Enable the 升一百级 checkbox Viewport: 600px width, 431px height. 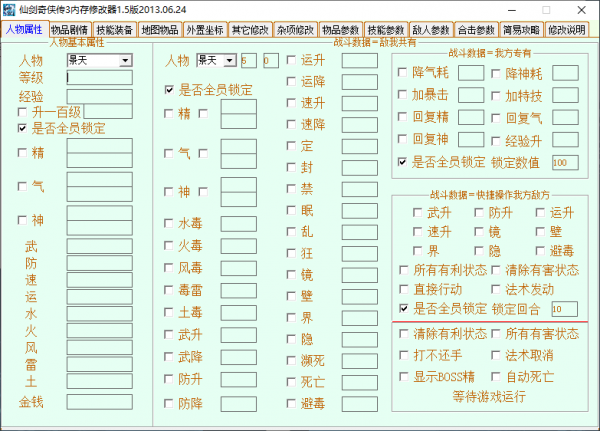pos(23,112)
